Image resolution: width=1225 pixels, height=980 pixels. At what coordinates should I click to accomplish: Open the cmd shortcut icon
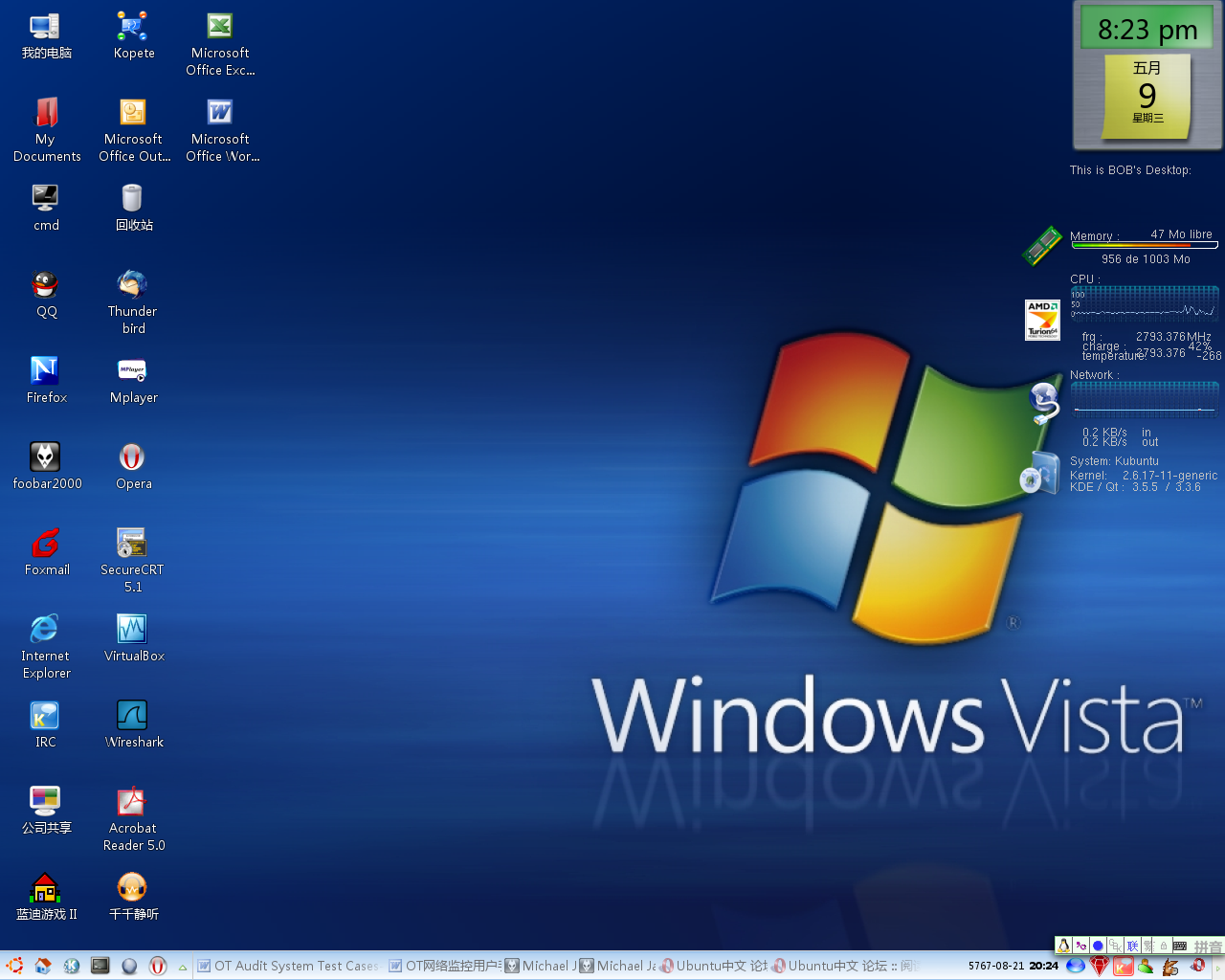pyautogui.click(x=45, y=208)
